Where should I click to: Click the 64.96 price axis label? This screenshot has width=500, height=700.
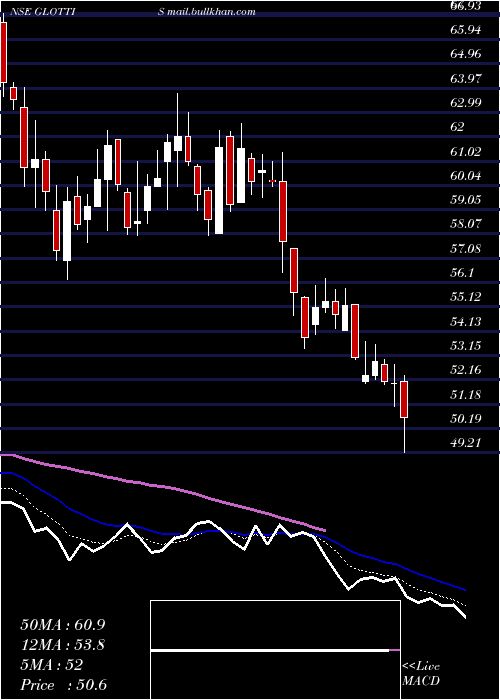coord(466,54)
